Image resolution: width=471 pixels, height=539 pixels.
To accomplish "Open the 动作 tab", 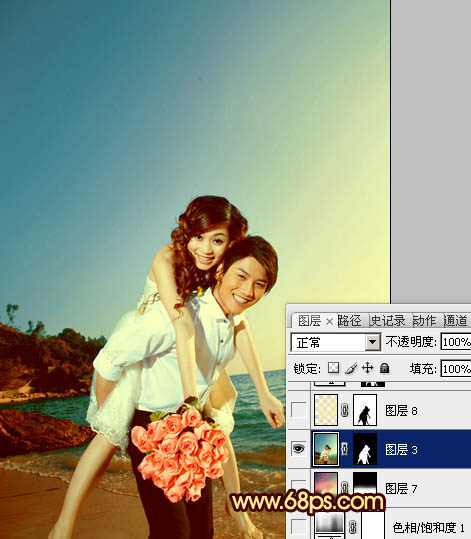I will 424,321.
